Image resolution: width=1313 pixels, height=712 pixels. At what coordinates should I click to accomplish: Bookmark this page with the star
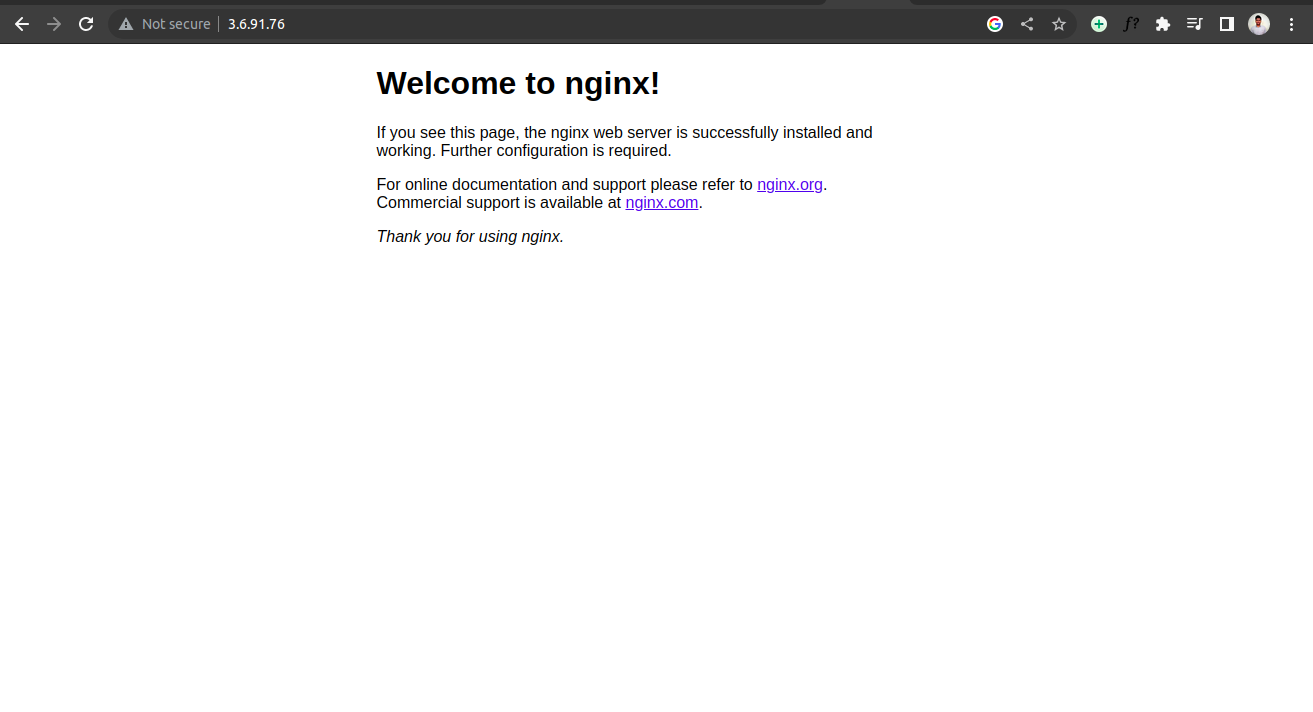coord(1059,24)
